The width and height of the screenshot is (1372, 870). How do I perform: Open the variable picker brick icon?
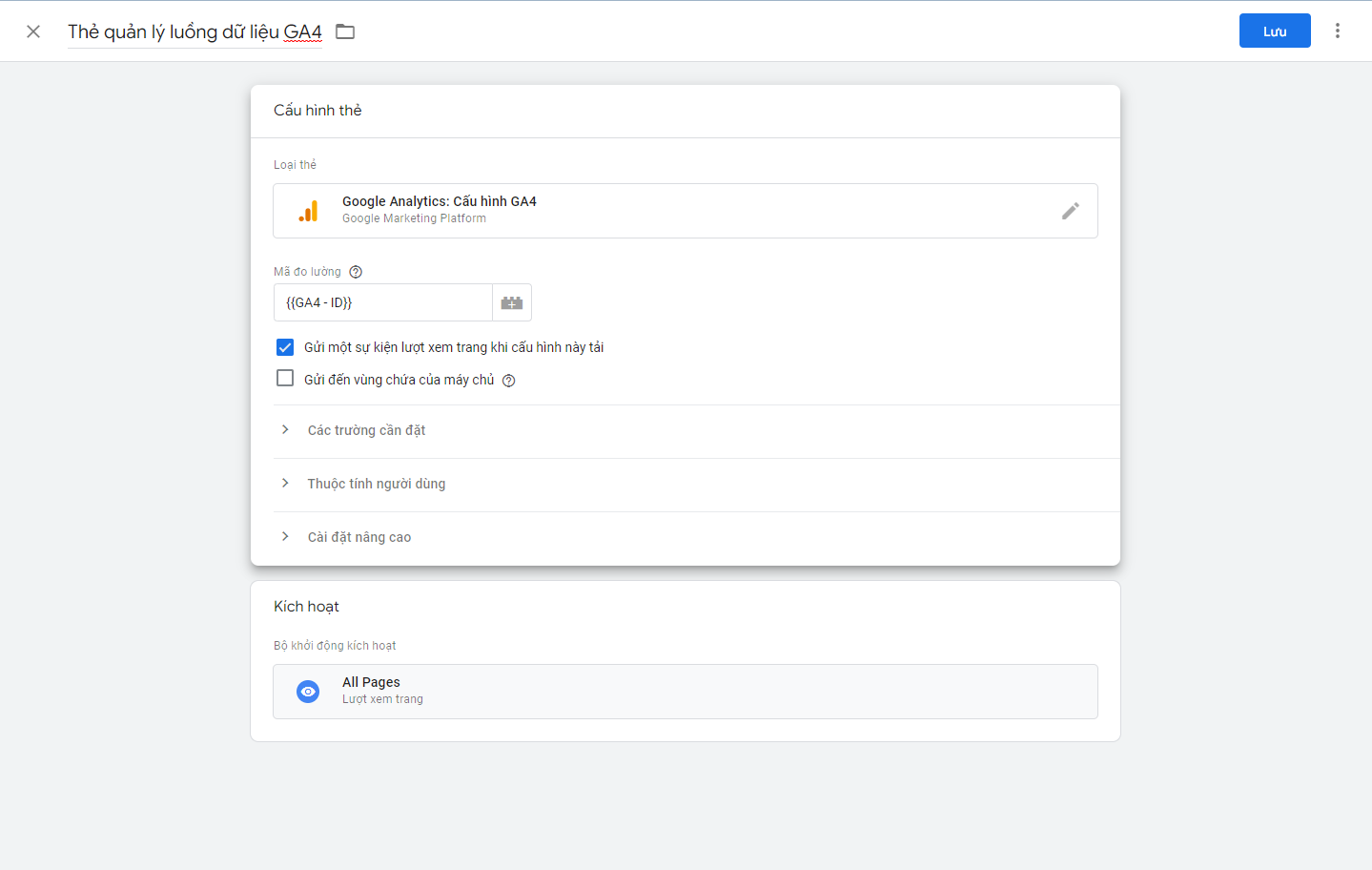click(x=512, y=302)
